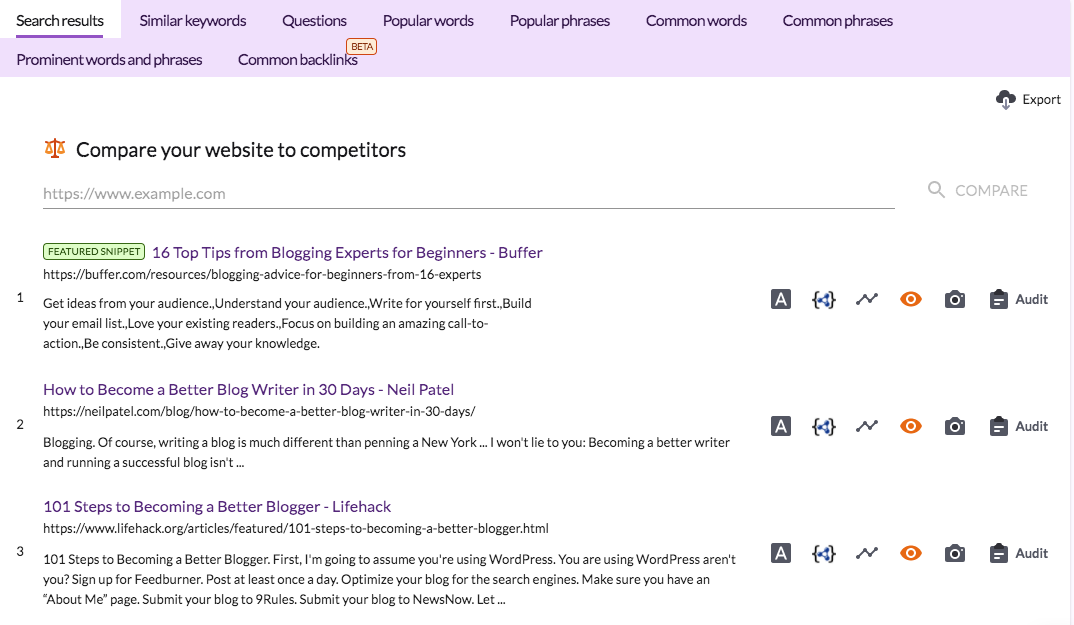Click the competitor URL input field
The height and width of the screenshot is (625, 1074).
point(400,193)
